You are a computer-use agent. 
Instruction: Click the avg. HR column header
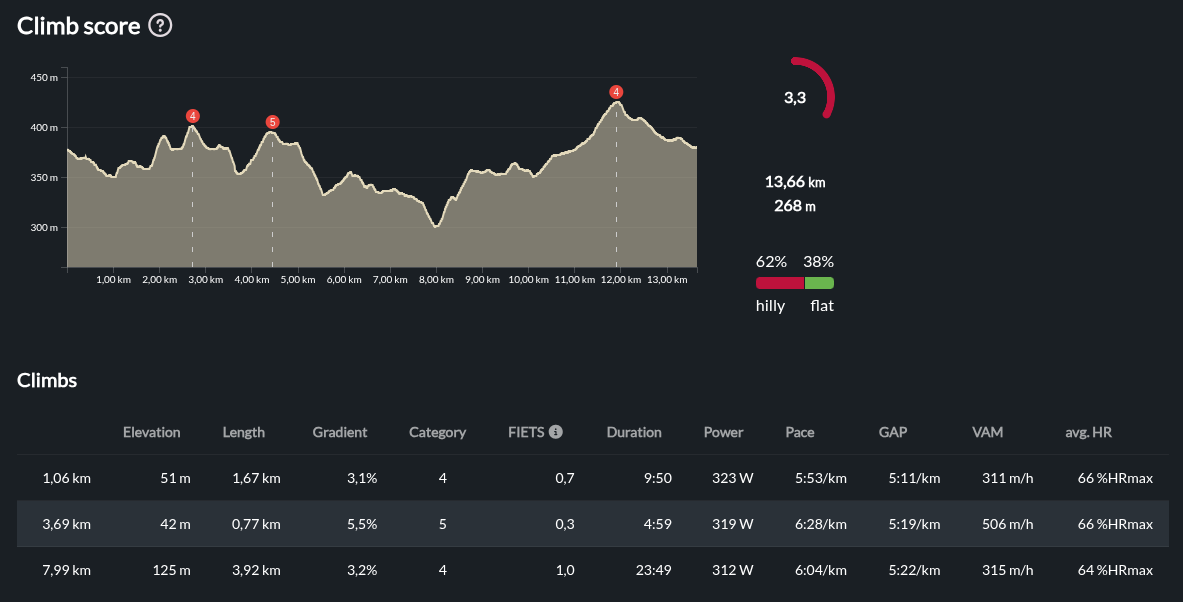pos(1088,432)
